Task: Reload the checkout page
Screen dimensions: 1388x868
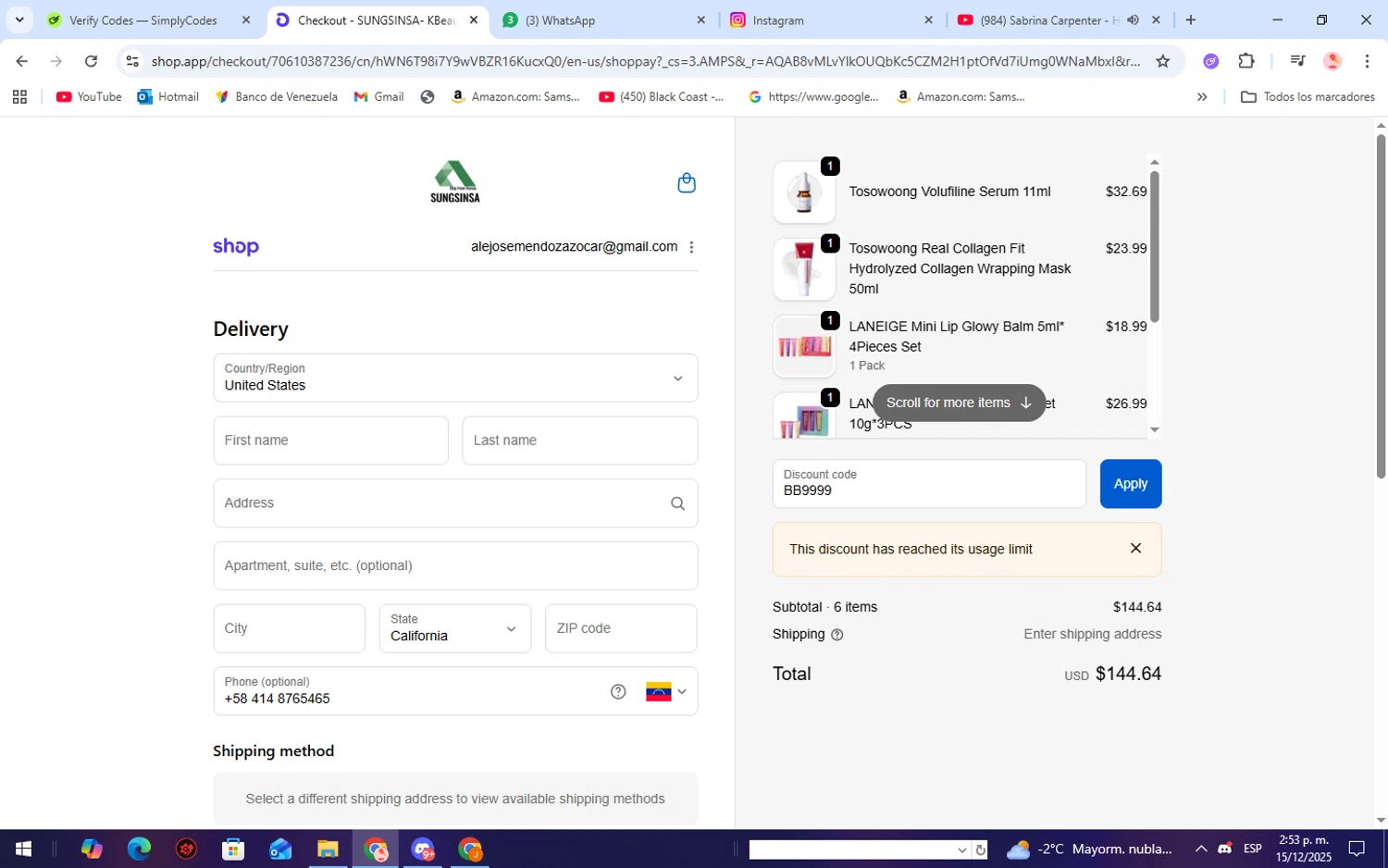Action: [91, 61]
